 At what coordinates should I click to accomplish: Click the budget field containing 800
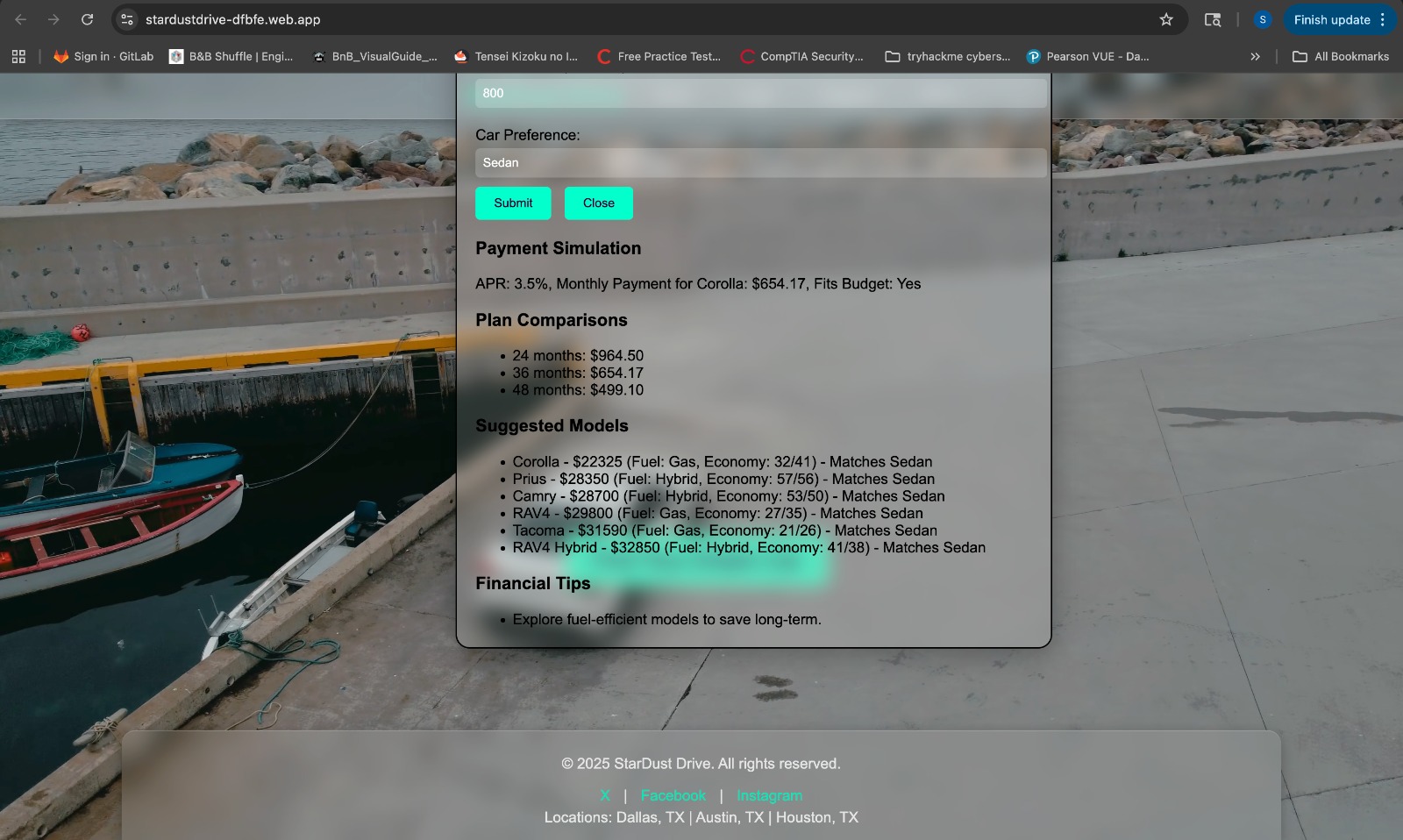[761, 93]
